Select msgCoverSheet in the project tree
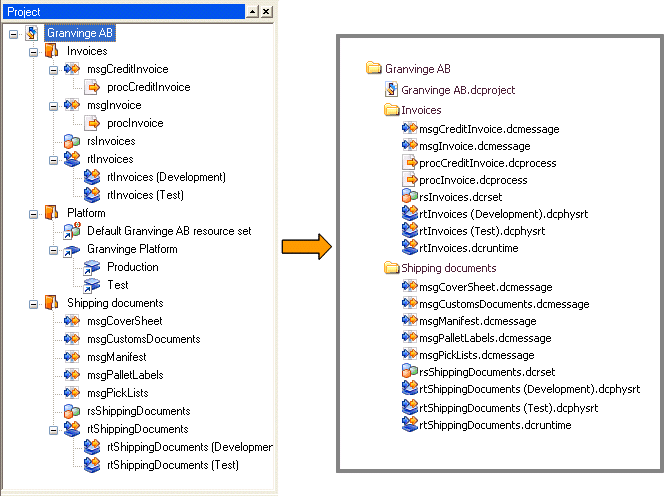Image resolution: width=664 pixels, height=496 pixels. coord(124,321)
